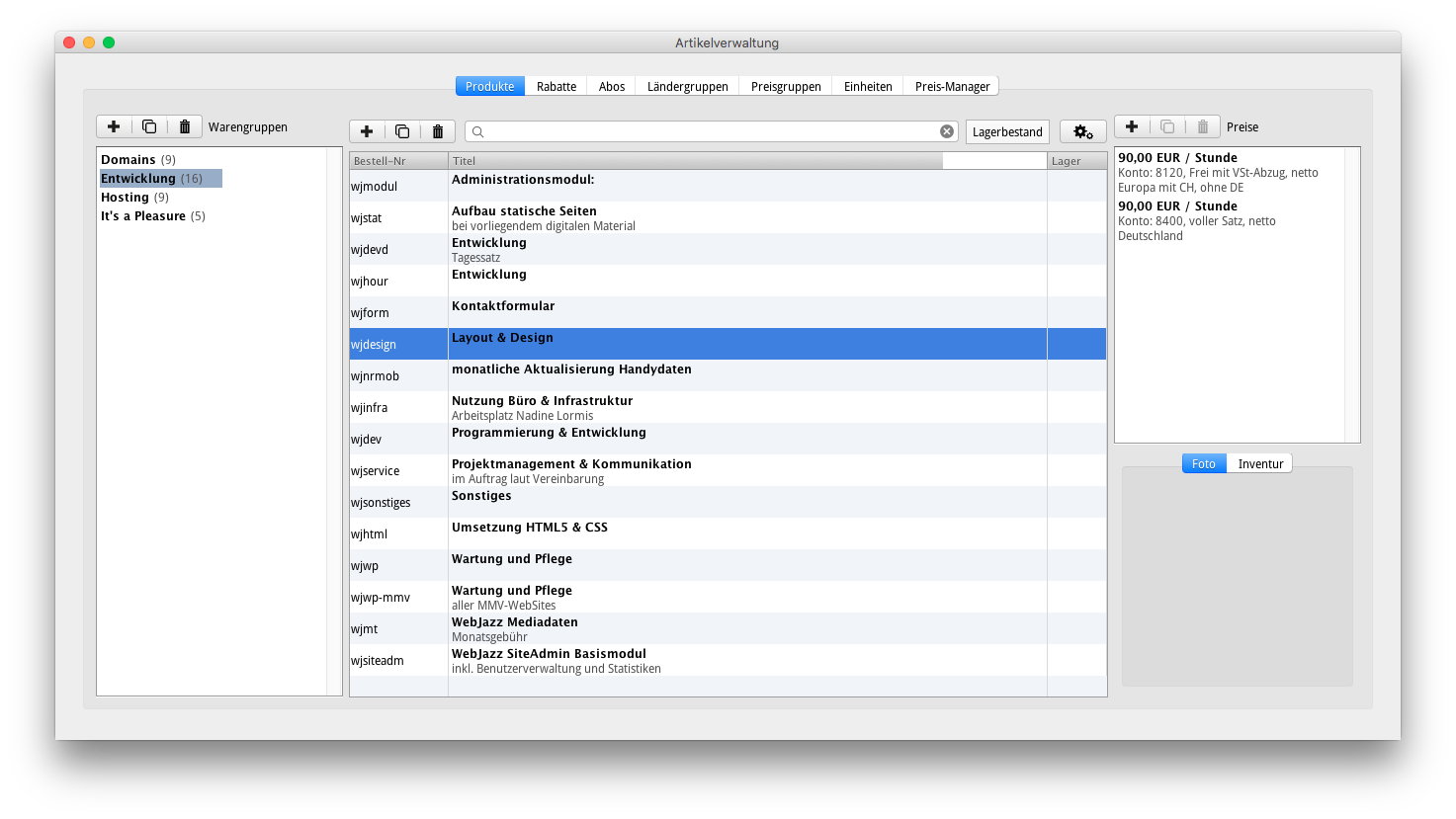Select the It's a Pleasure group
This screenshot has height=819, width=1456.
coord(153,215)
